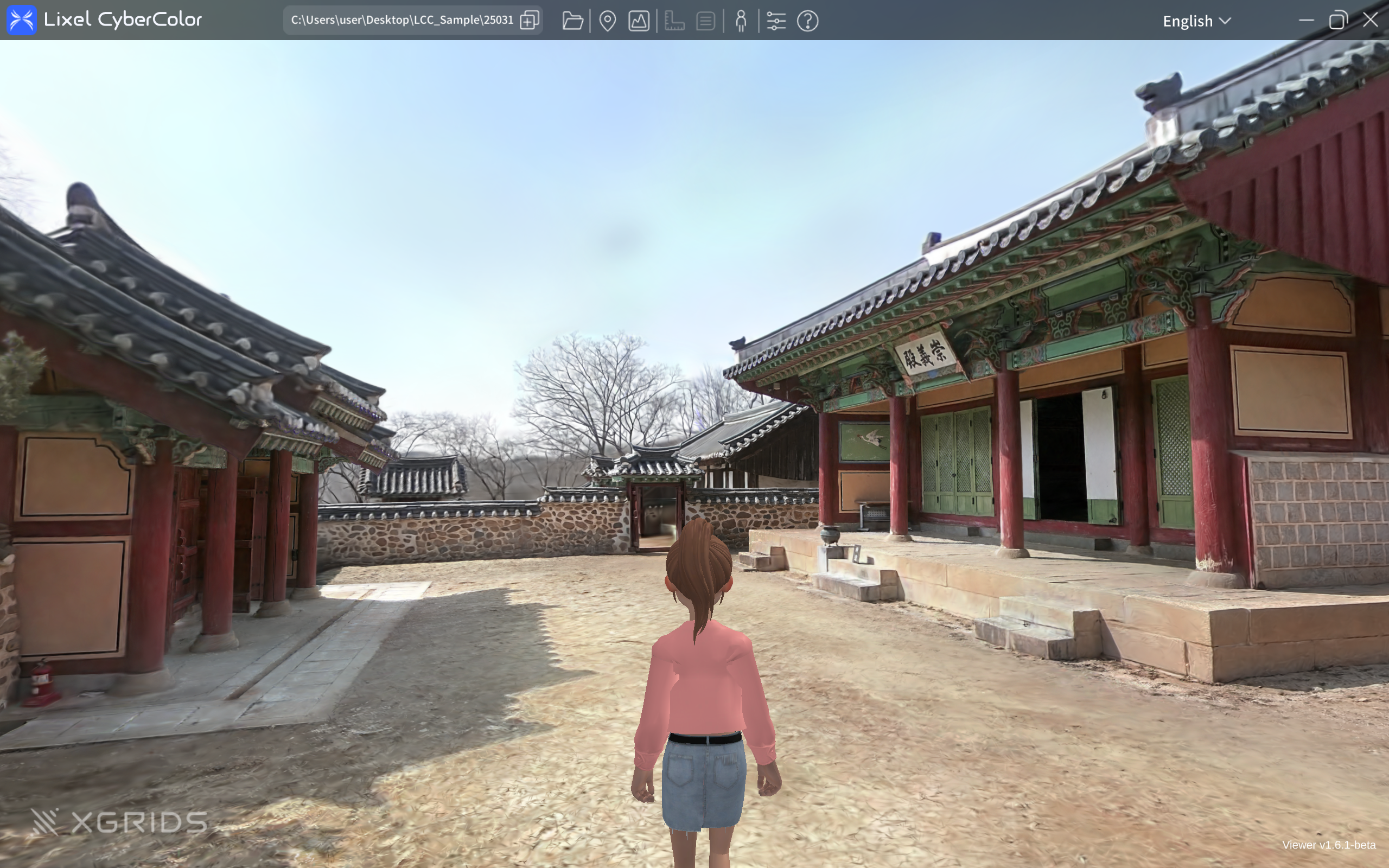1389x868 pixels.
Task: Click the image/screenshot toolbar icon
Action: [x=639, y=21]
